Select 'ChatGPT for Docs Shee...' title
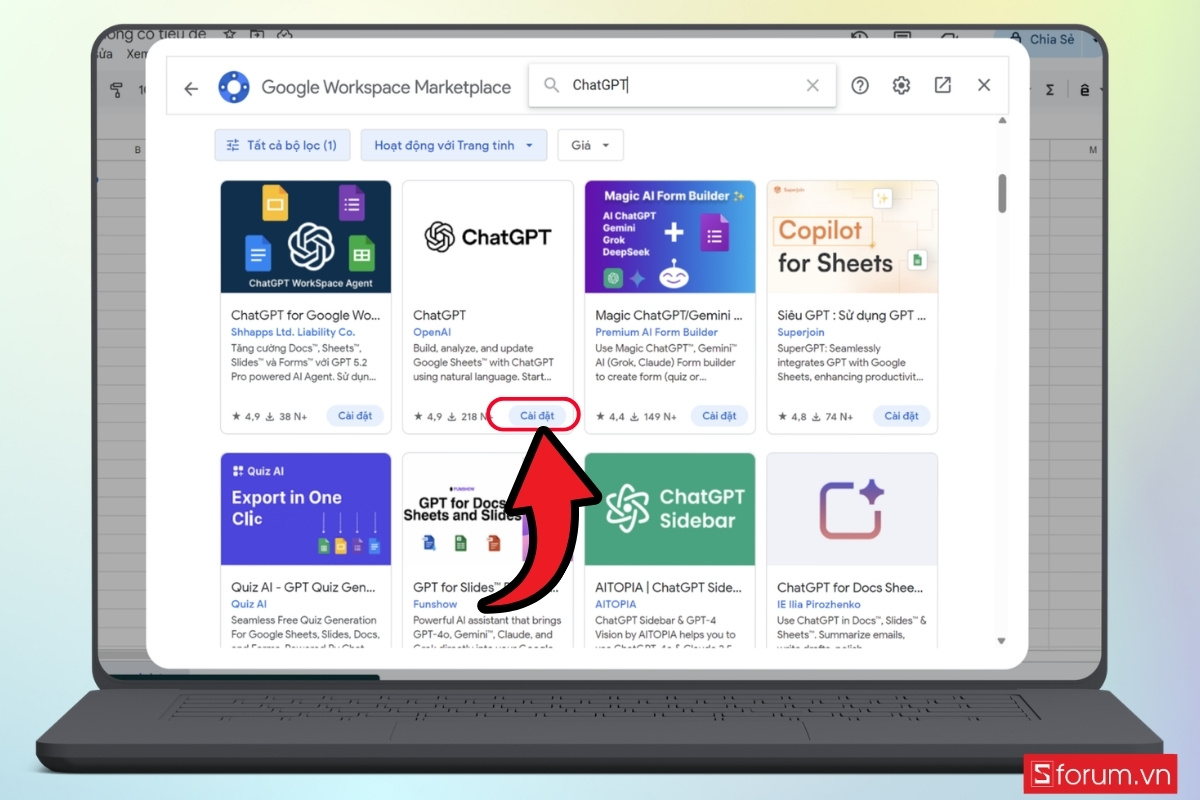The image size is (1200, 800). (851, 587)
